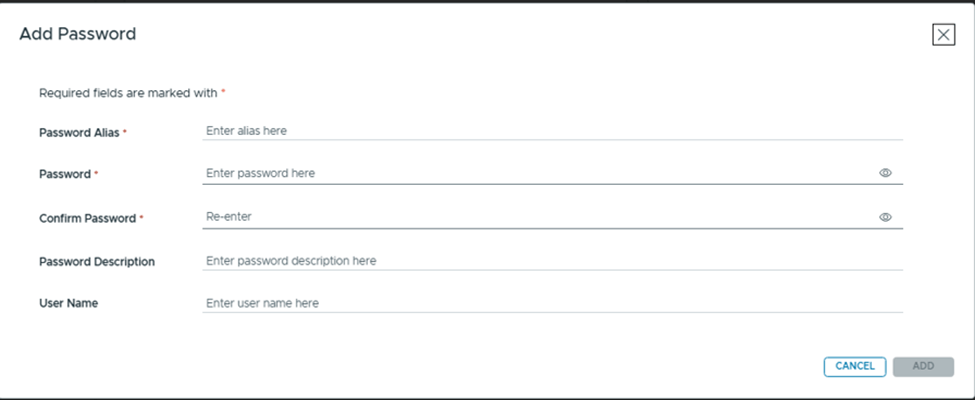Screen dimensions: 975x400
Task: Click the Password Description label
Action: pyautogui.click(x=97, y=262)
